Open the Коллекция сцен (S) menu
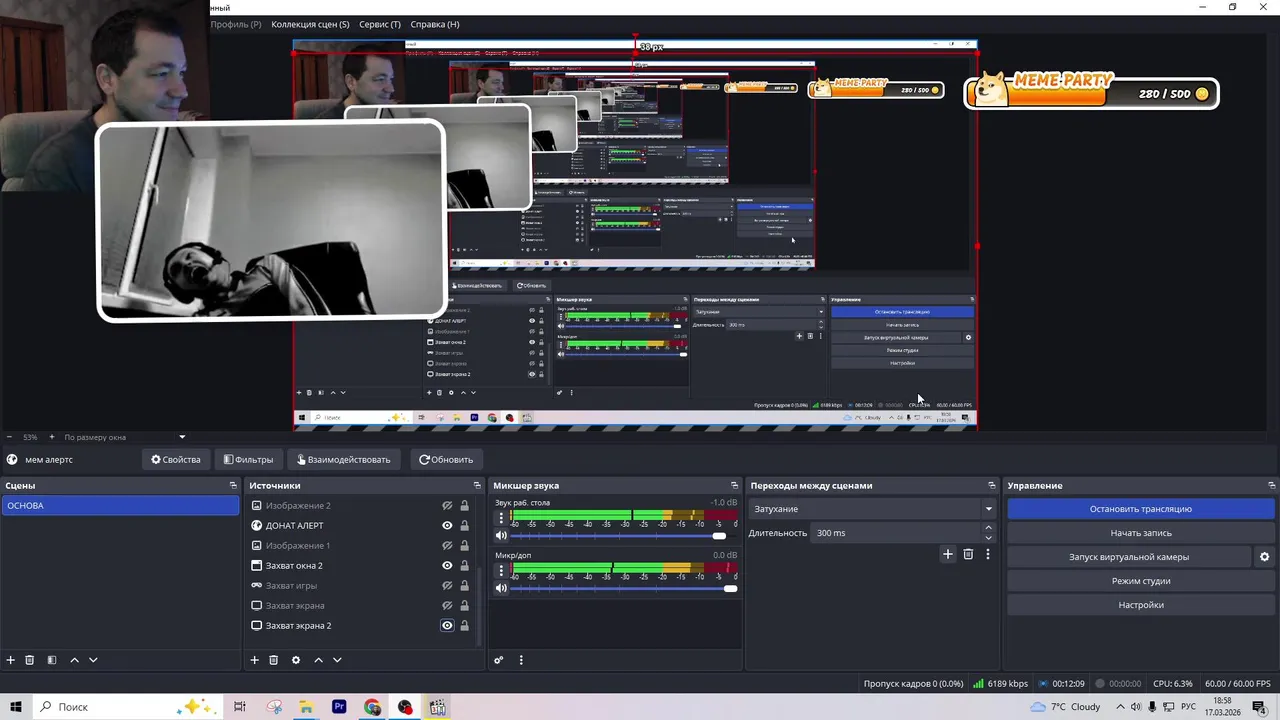1280x720 pixels. point(310,24)
